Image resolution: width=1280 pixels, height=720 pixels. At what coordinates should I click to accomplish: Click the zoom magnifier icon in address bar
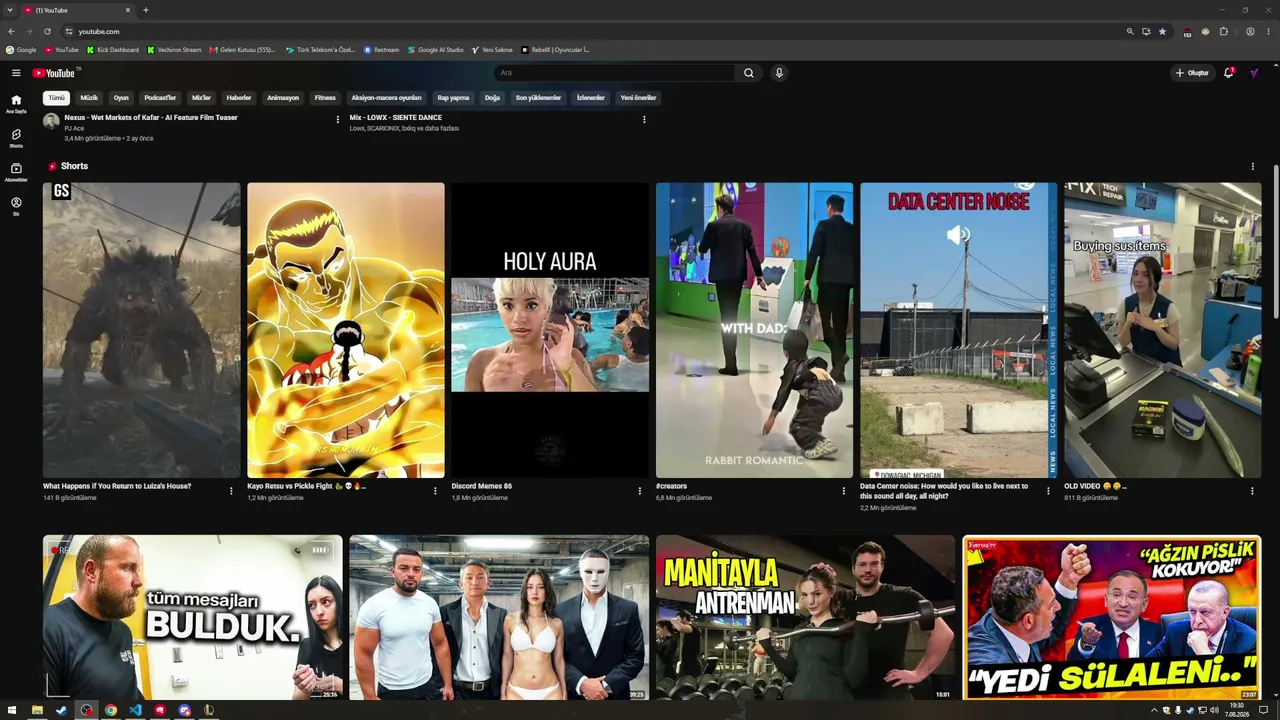(x=1130, y=31)
